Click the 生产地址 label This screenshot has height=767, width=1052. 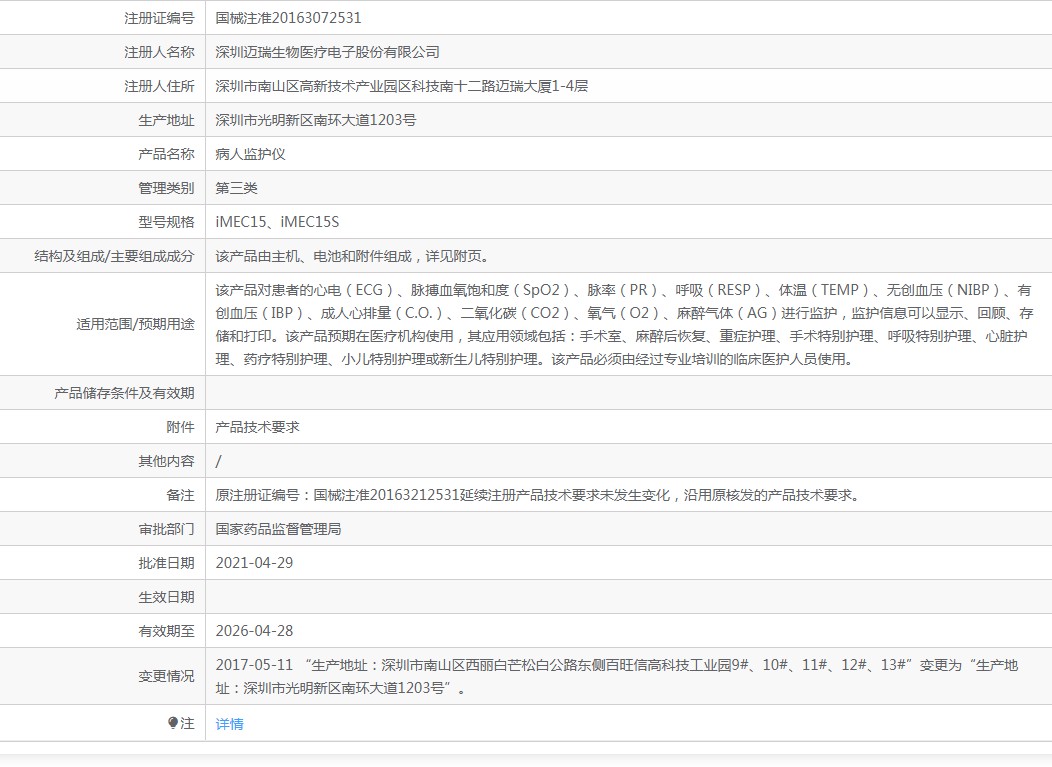tap(166, 121)
